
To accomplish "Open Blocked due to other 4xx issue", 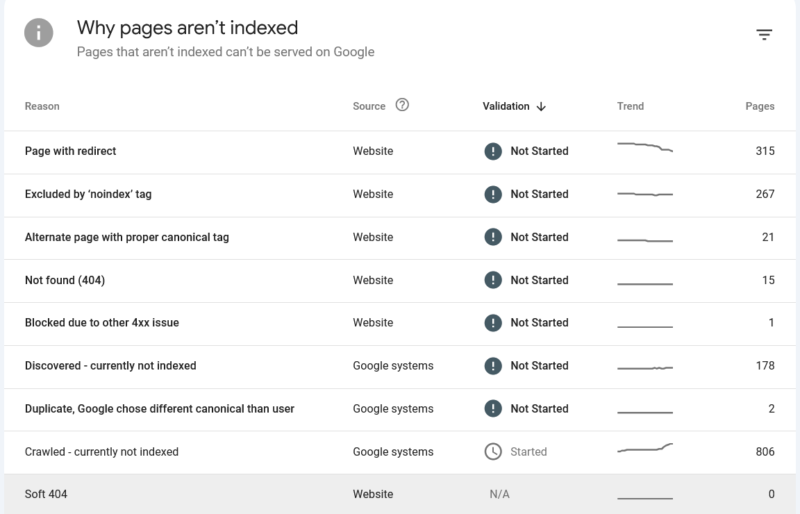I will (102, 323).
